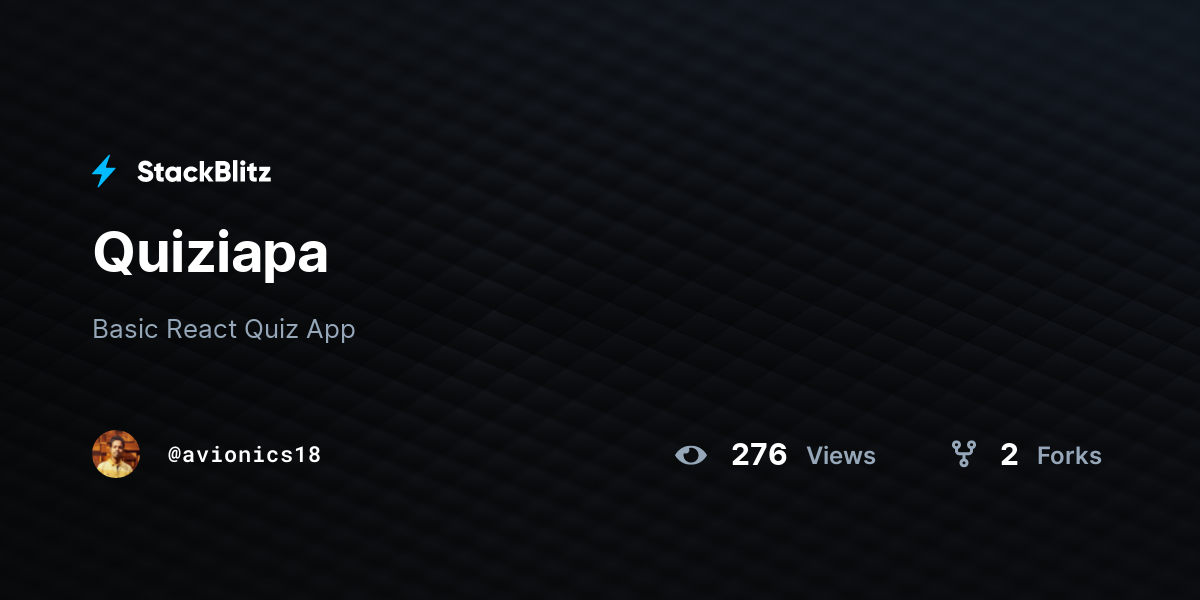Click the 276 view count number
Image resolution: width=1200 pixels, height=600 pixels.
pyautogui.click(x=759, y=455)
